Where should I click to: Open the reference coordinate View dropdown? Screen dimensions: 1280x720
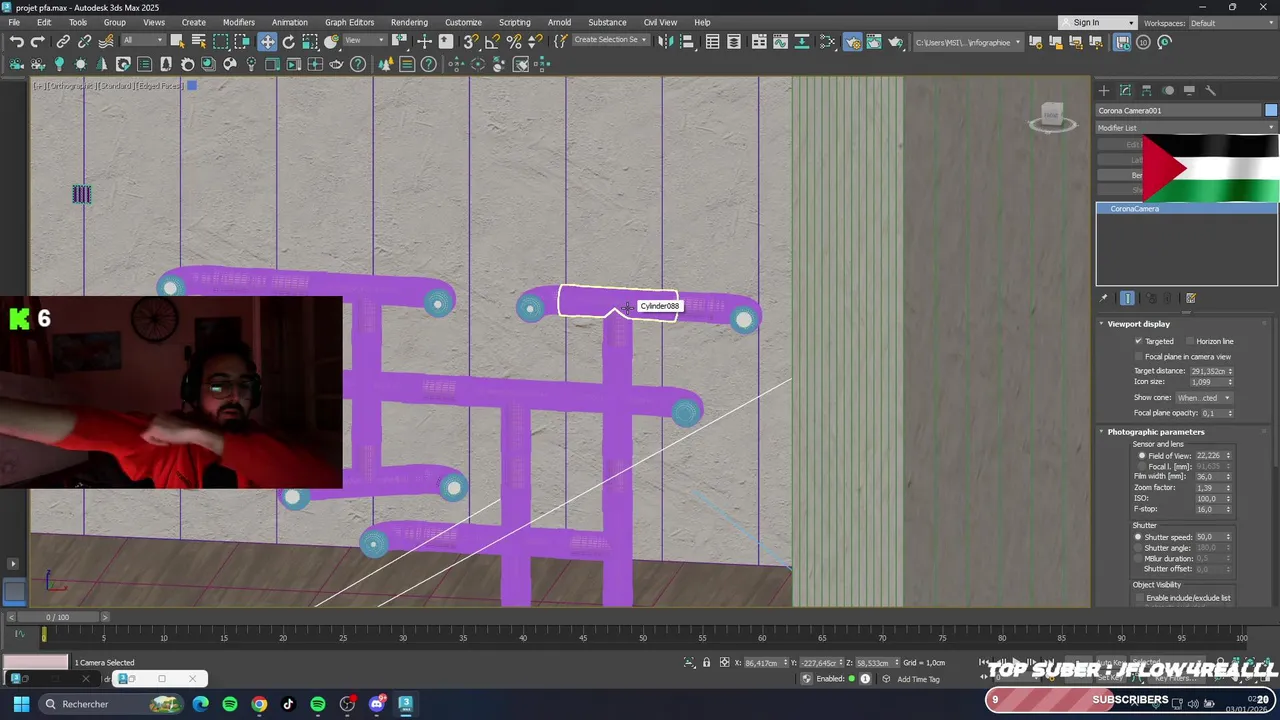pyautogui.click(x=364, y=41)
